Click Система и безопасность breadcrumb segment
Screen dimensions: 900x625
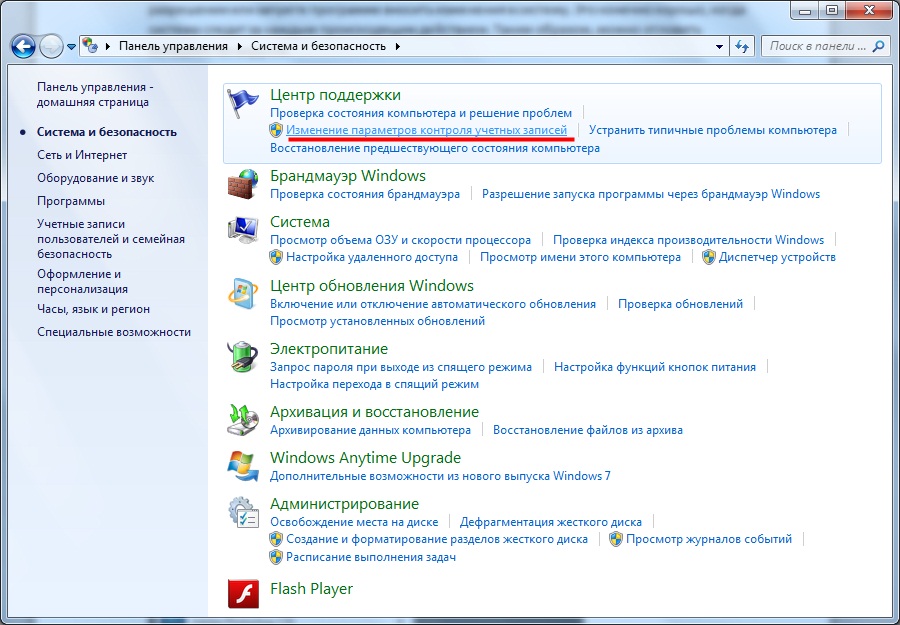click(319, 46)
